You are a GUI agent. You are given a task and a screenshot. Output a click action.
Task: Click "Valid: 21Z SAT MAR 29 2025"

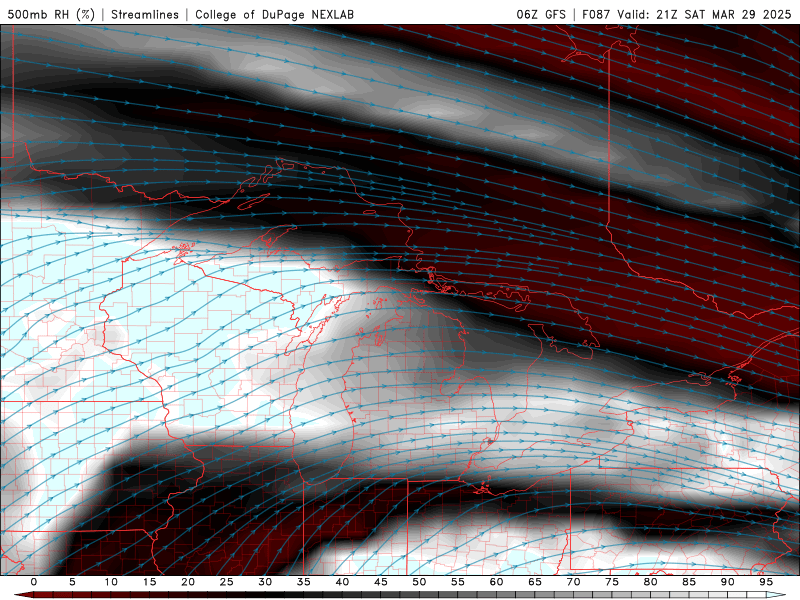pyautogui.click(x=704, y=14)
